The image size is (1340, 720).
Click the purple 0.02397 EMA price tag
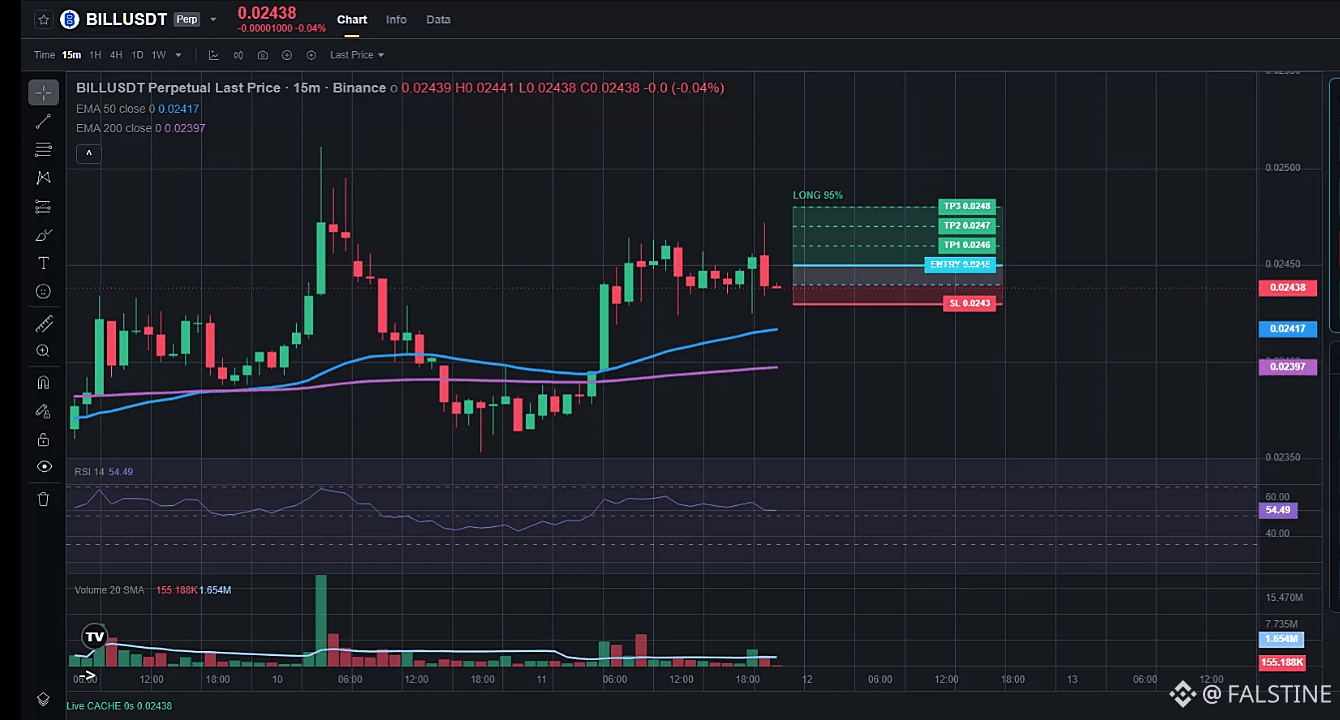tap(1288, 367)
